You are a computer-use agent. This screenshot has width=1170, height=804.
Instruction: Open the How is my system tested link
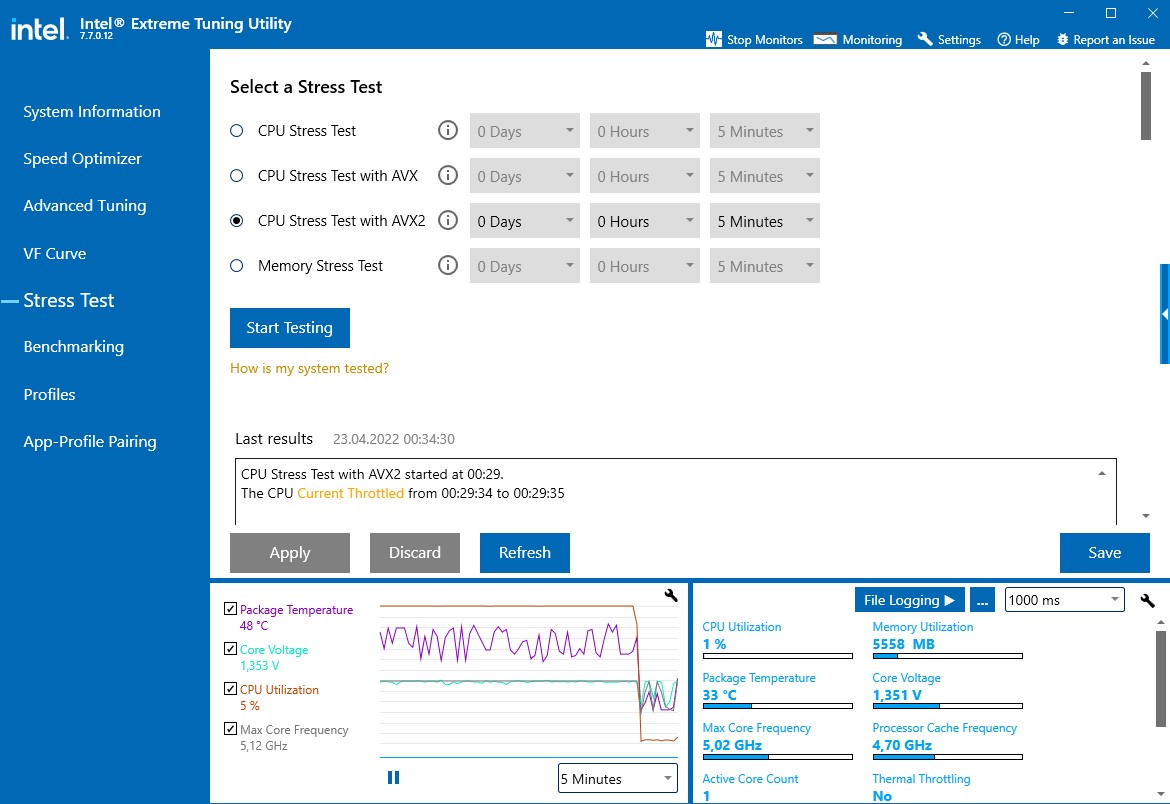(309, 368)
